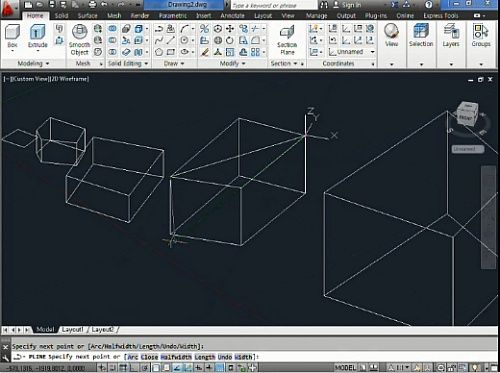Click the navigation bar on viewport right

489,217
